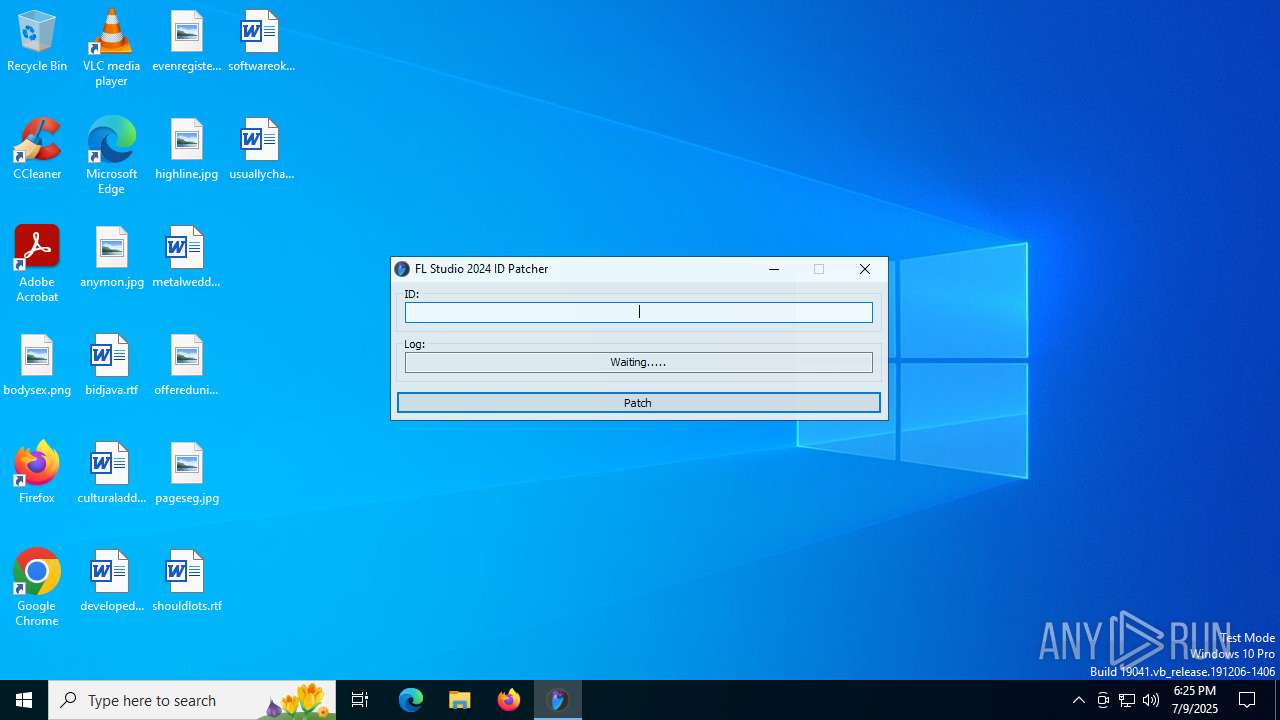Viewport: 1280px width, 720px height.
Task: Select the developed document icon
Action: tap(111, 582)
